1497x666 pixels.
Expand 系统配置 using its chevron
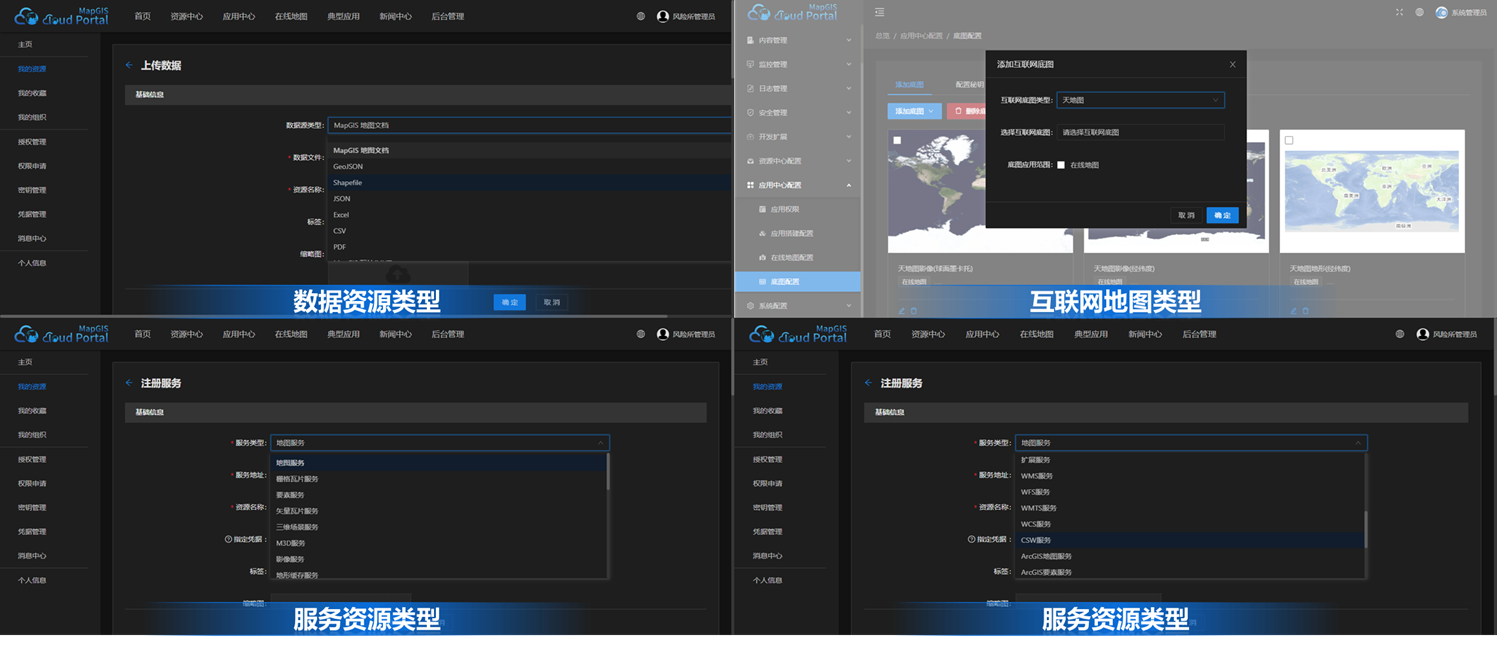pyautogui.click(x=849, y=305)
